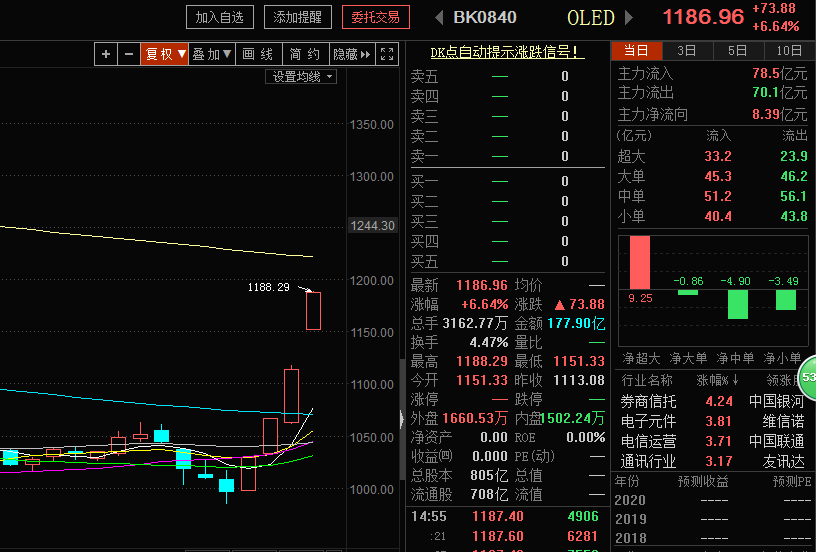Click leading stock 中国联通
Screen dimensions: 816x552
click(x=776, y=441)
